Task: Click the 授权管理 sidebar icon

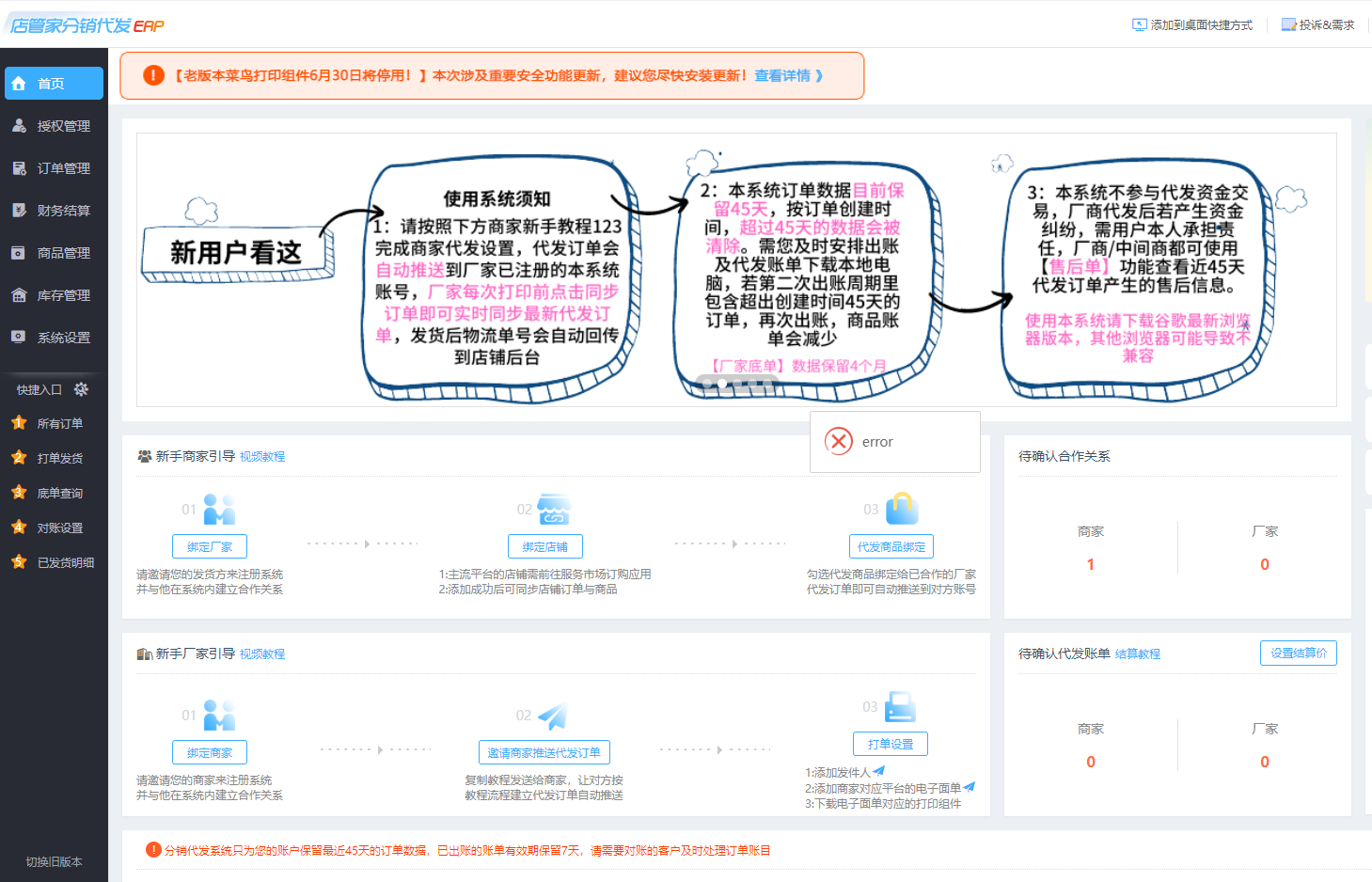Action: tap(19, 126)
